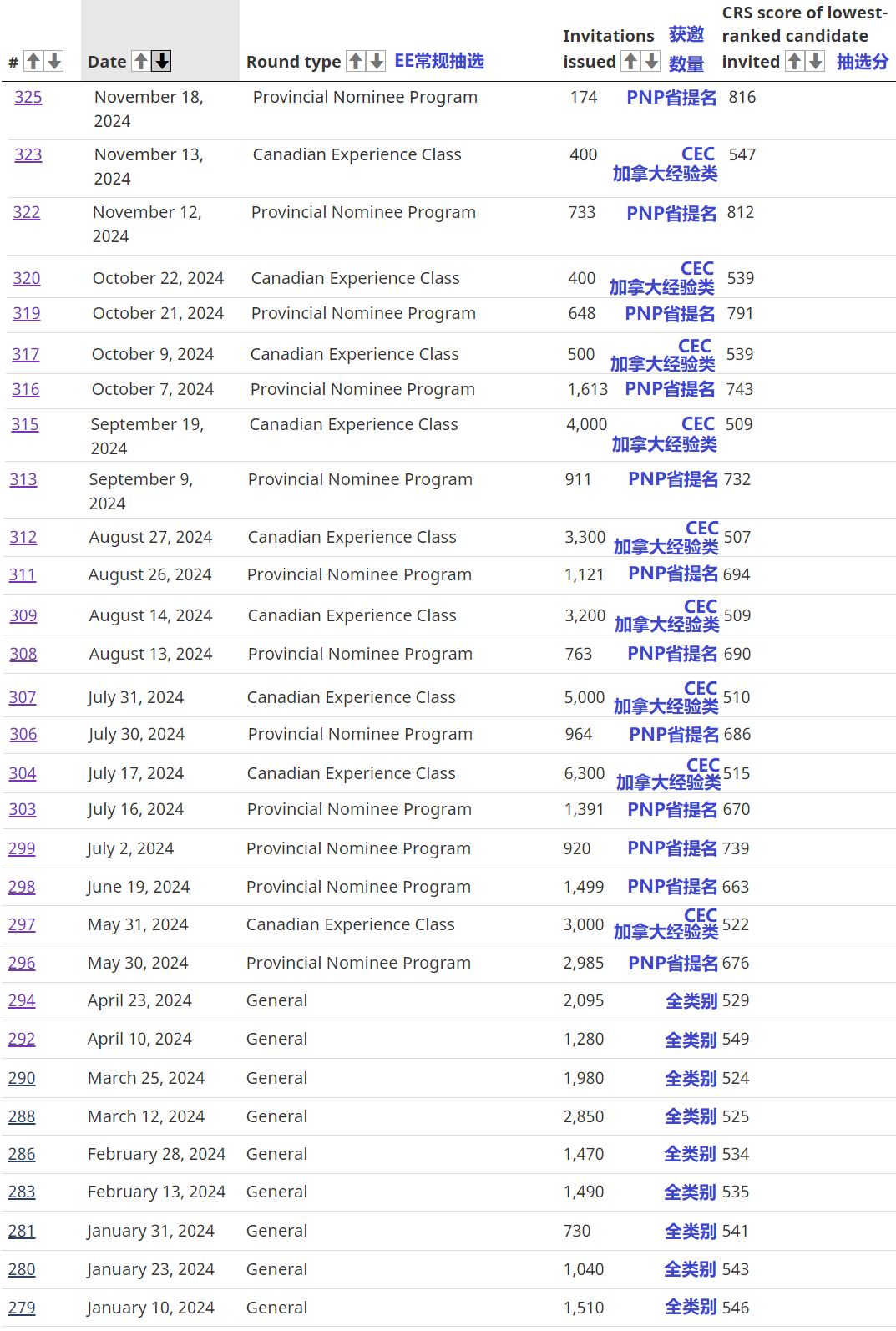Sort the # column descending
This screenshot has width=896, height=1331.
54,61
